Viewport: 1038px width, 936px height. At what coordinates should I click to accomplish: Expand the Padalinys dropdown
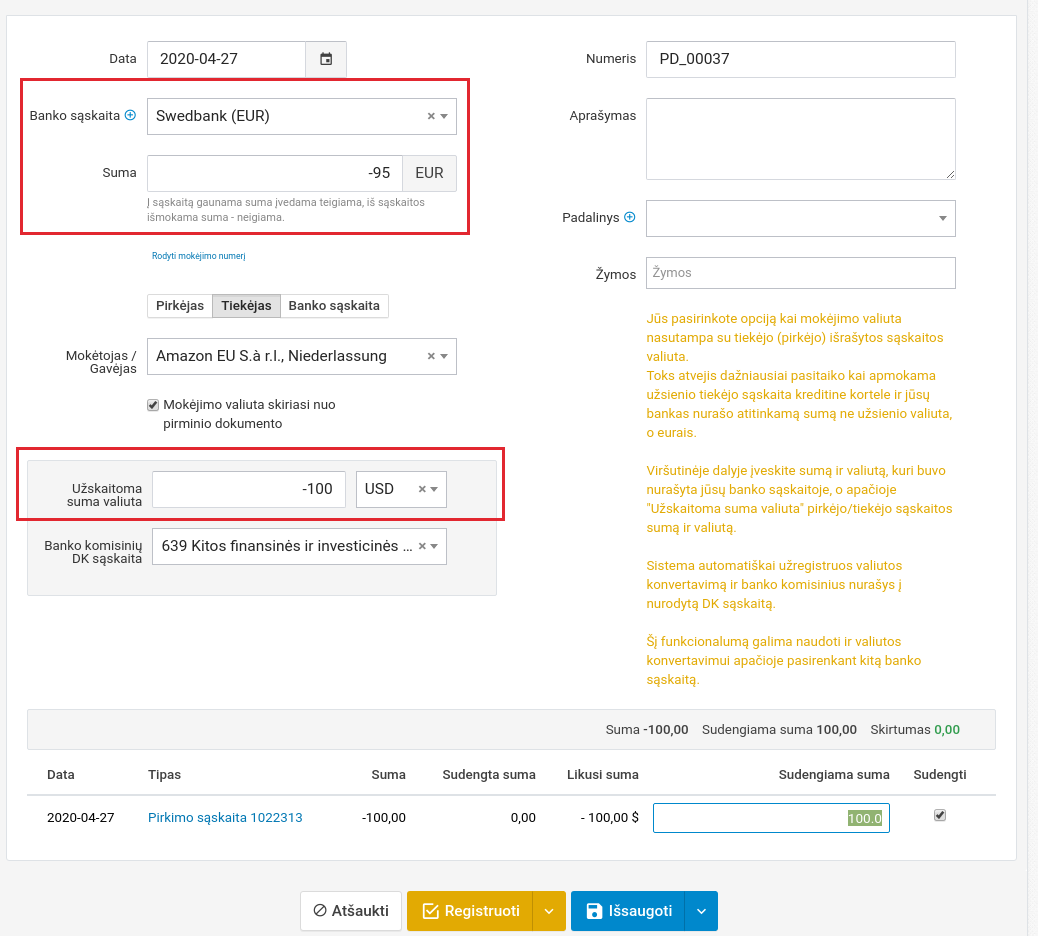[942, 218]
